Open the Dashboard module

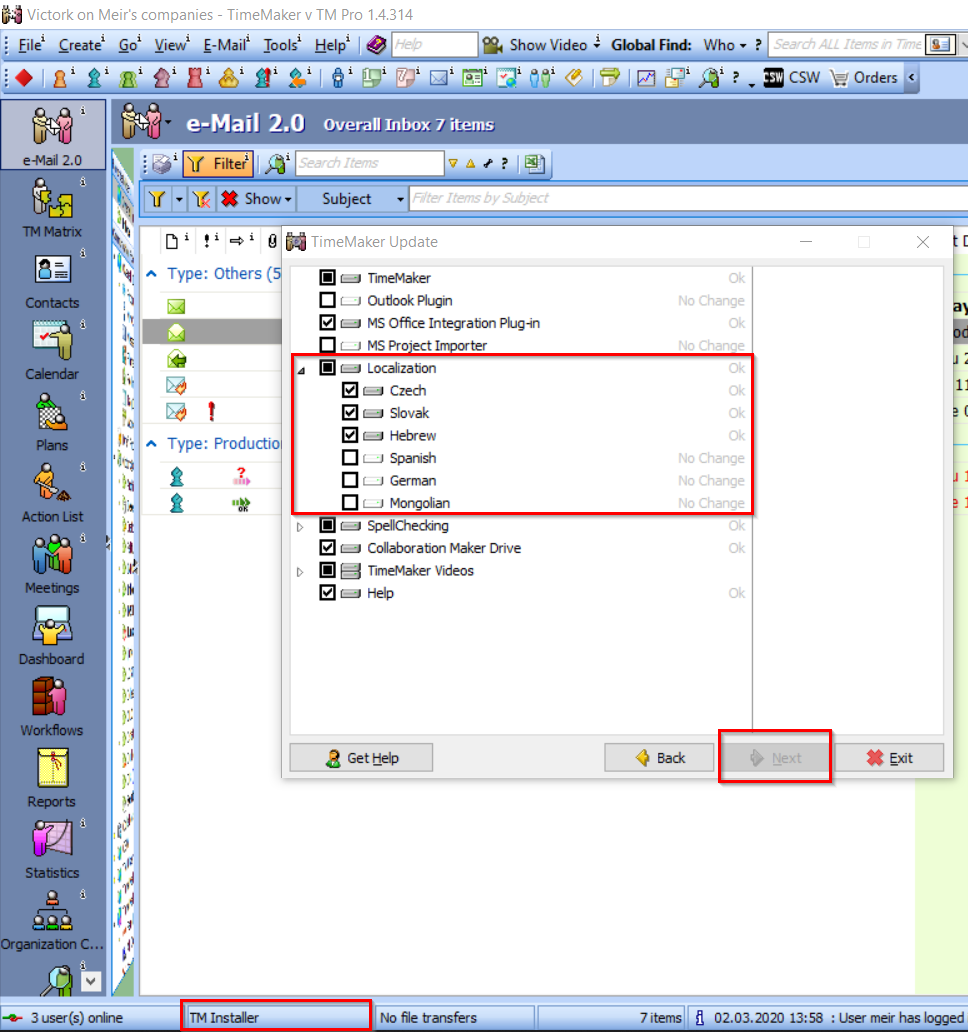tap(53, 634)
